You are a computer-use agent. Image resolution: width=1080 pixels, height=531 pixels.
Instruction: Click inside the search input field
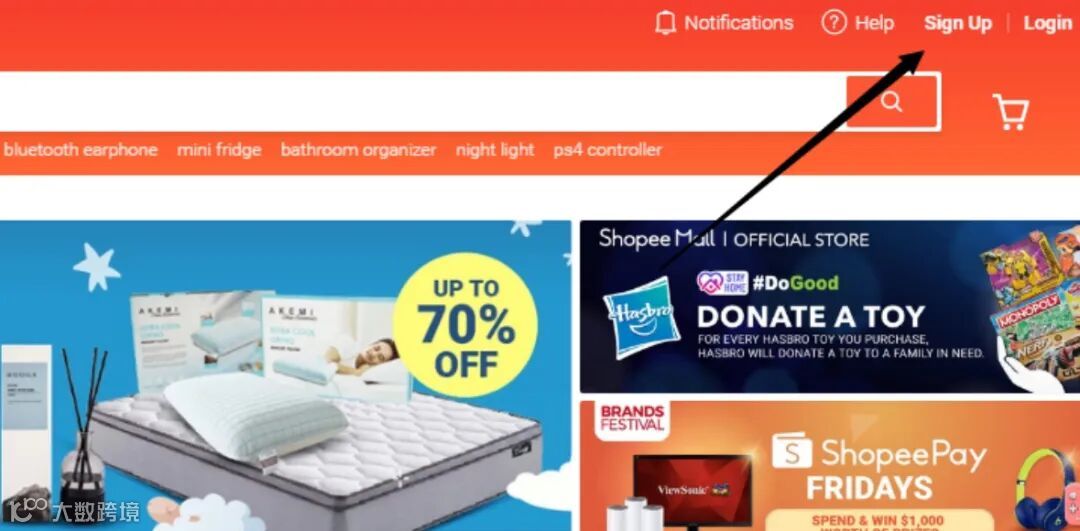pos(423,102)
